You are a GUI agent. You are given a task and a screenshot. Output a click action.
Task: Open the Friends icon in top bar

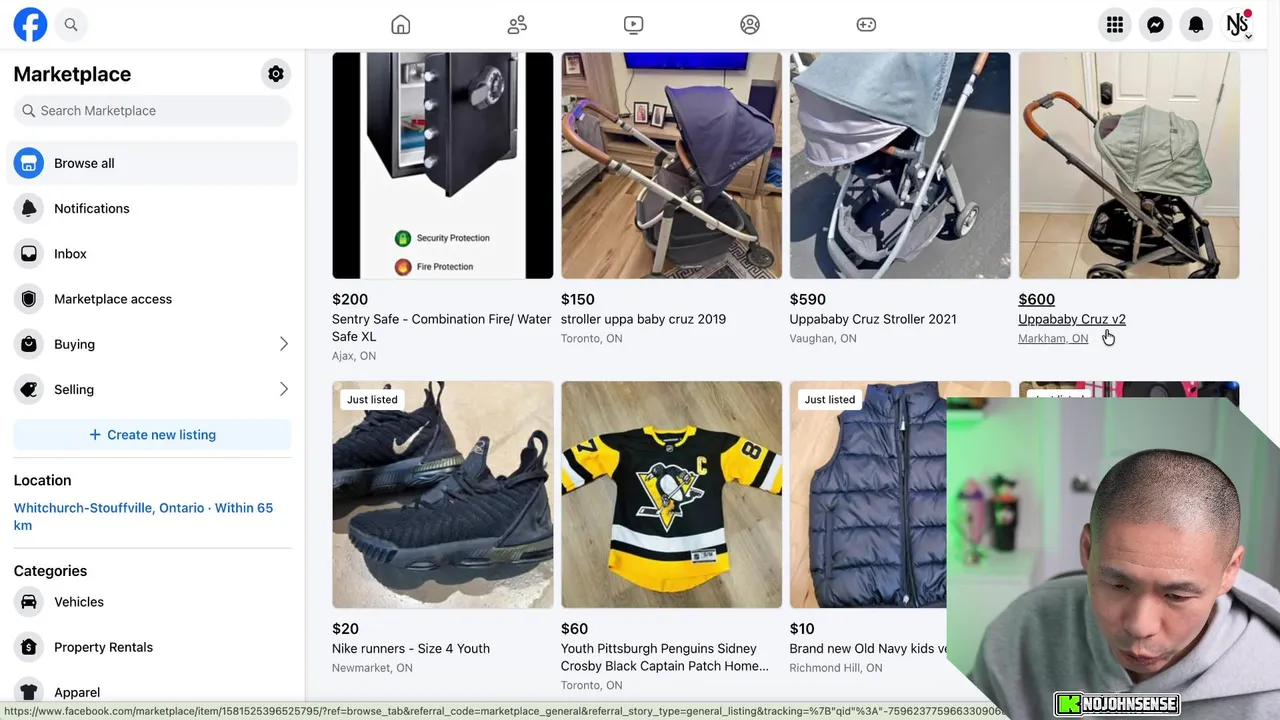pos(517,25)
